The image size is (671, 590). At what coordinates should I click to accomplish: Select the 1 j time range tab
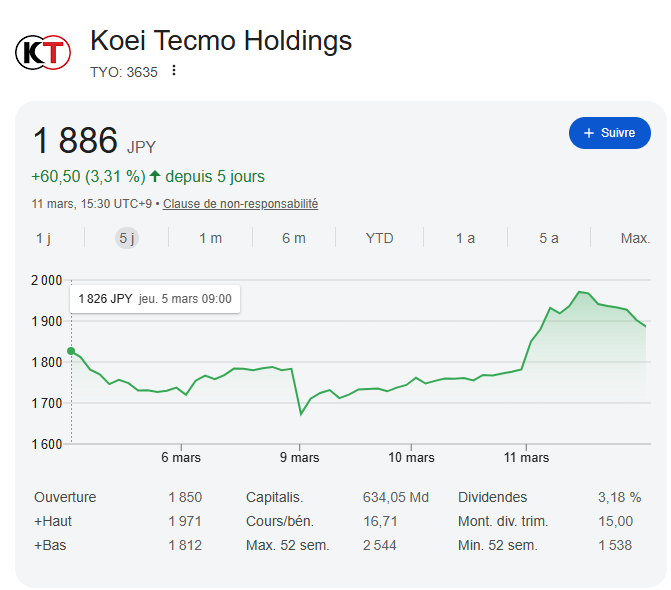click(x=44, y=238)
